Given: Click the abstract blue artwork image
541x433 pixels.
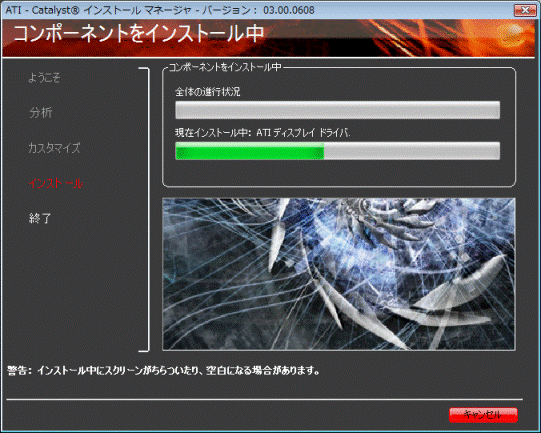Looking at the screenshot, I should pyautogui.click(x=339, y=274).
